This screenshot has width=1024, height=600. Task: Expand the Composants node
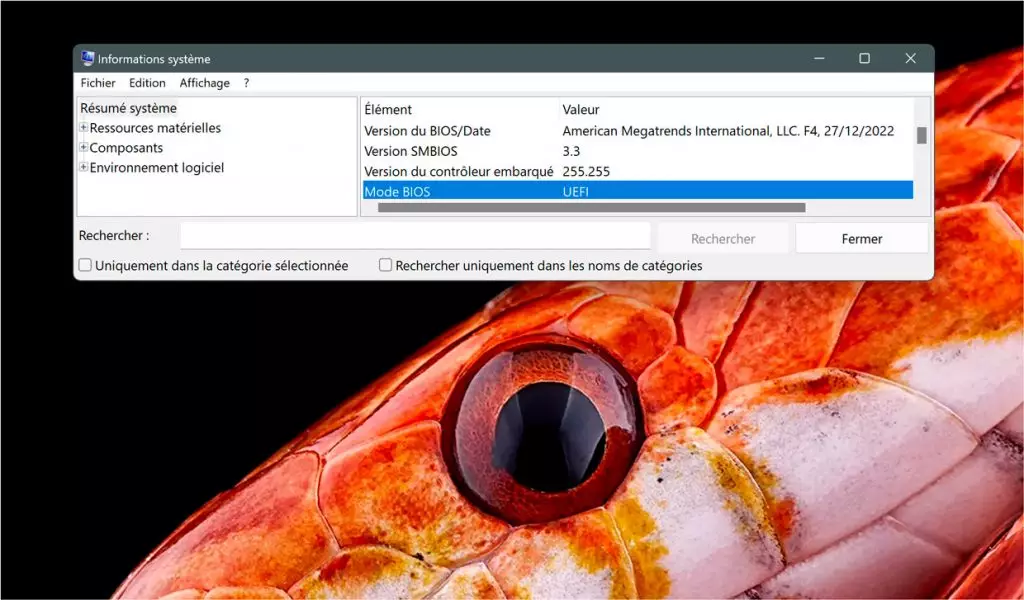84,147
